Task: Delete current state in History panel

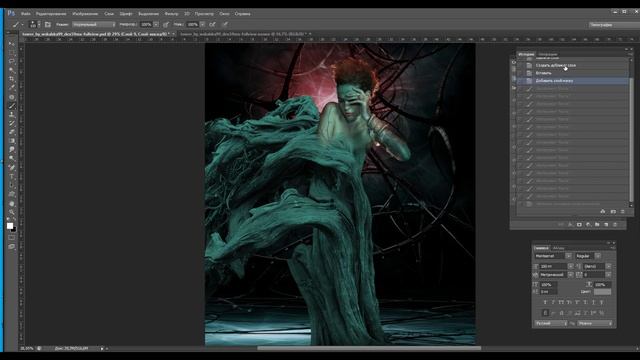Action: coord(622,211)
